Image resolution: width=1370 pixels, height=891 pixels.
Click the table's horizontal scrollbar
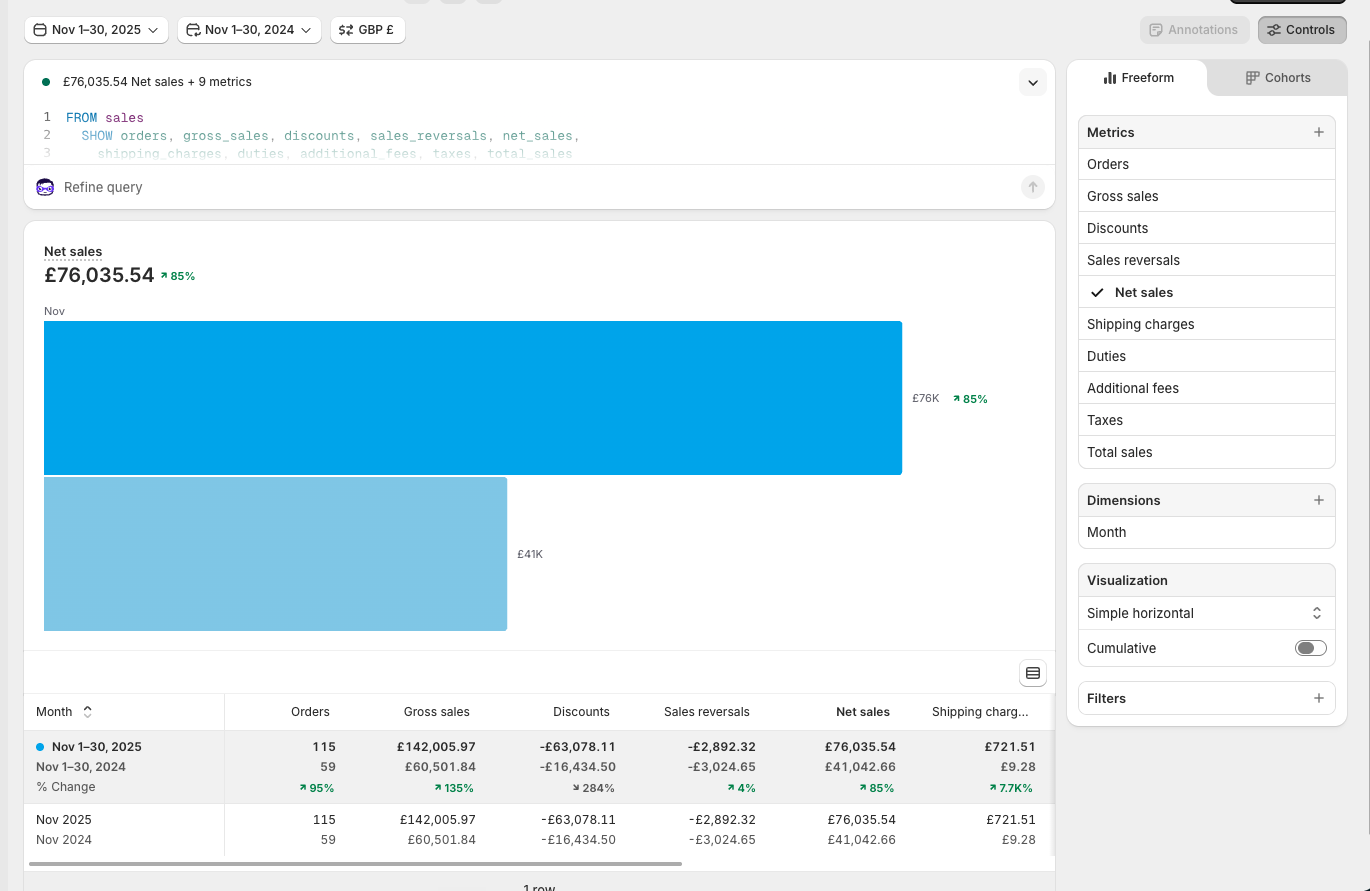[x=355, y=863]
